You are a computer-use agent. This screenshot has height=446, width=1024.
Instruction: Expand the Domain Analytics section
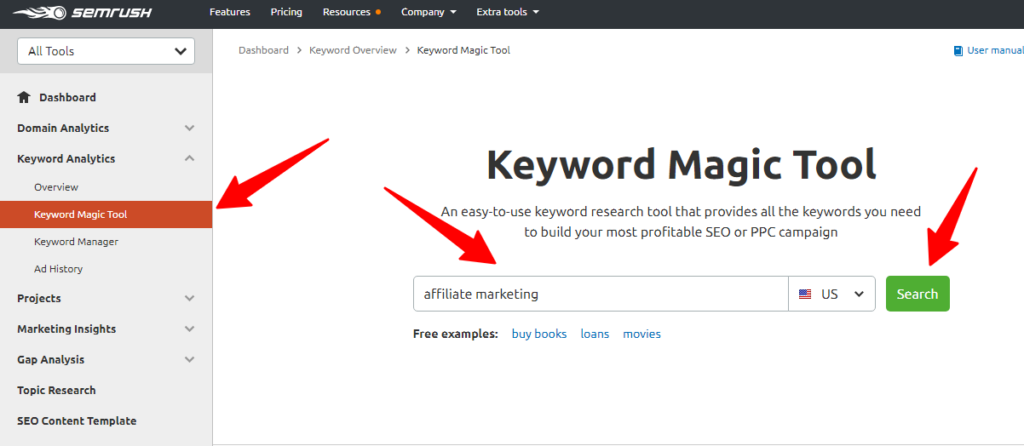click(x=189, y=128)
